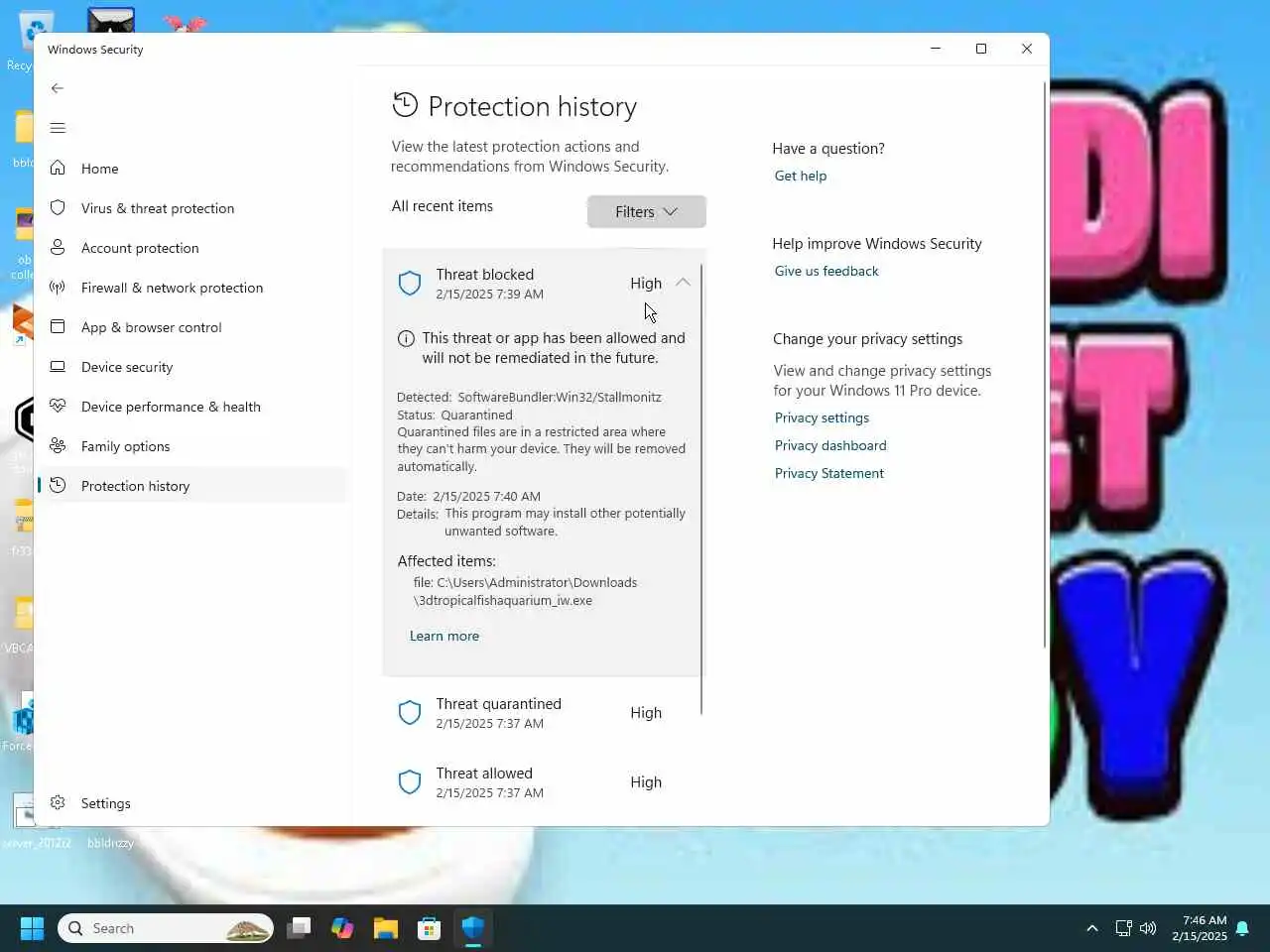
Task: Expand the Threat allowed entry
Action: pos(544,782)
